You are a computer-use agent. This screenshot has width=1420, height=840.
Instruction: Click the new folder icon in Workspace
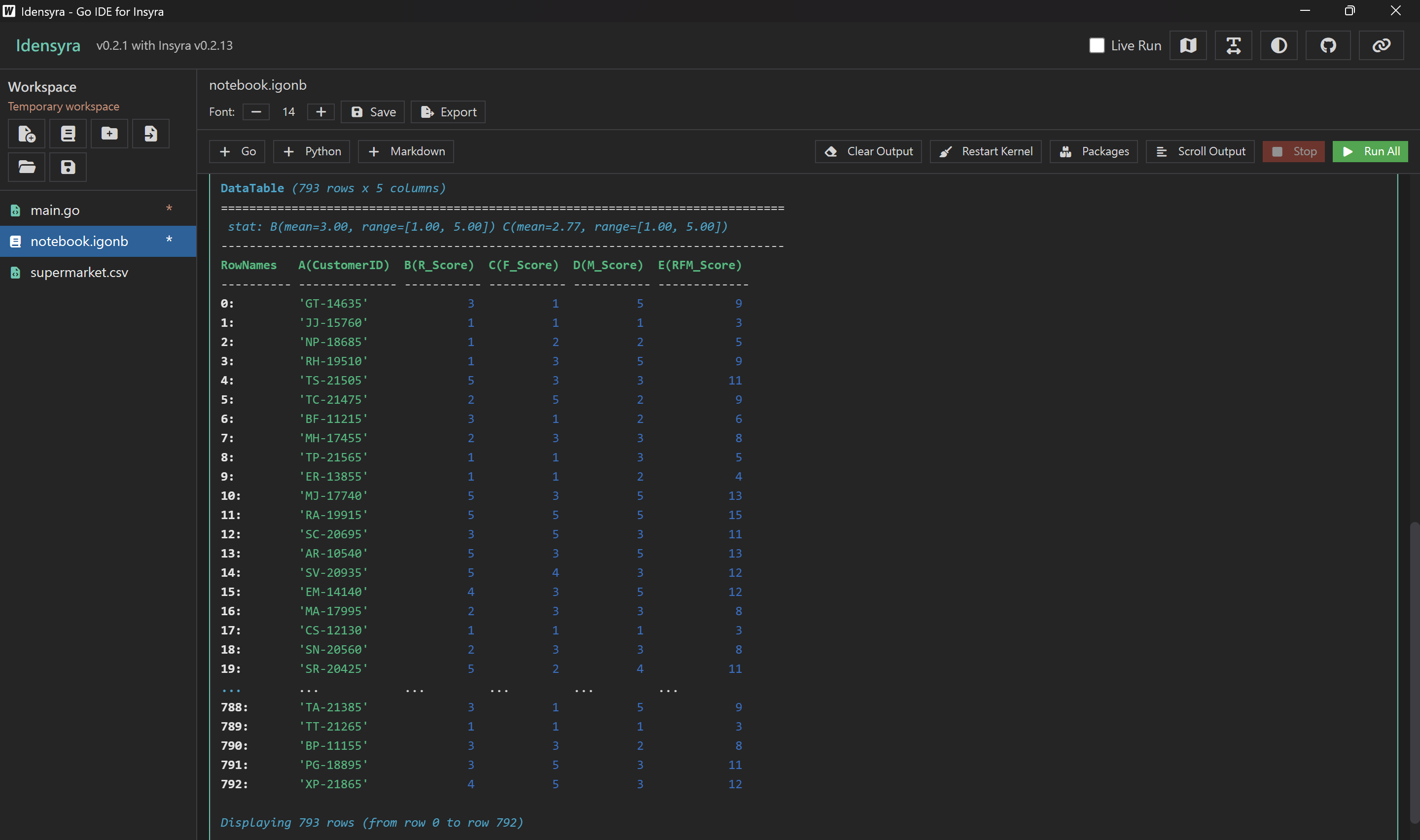coord(109,134)
